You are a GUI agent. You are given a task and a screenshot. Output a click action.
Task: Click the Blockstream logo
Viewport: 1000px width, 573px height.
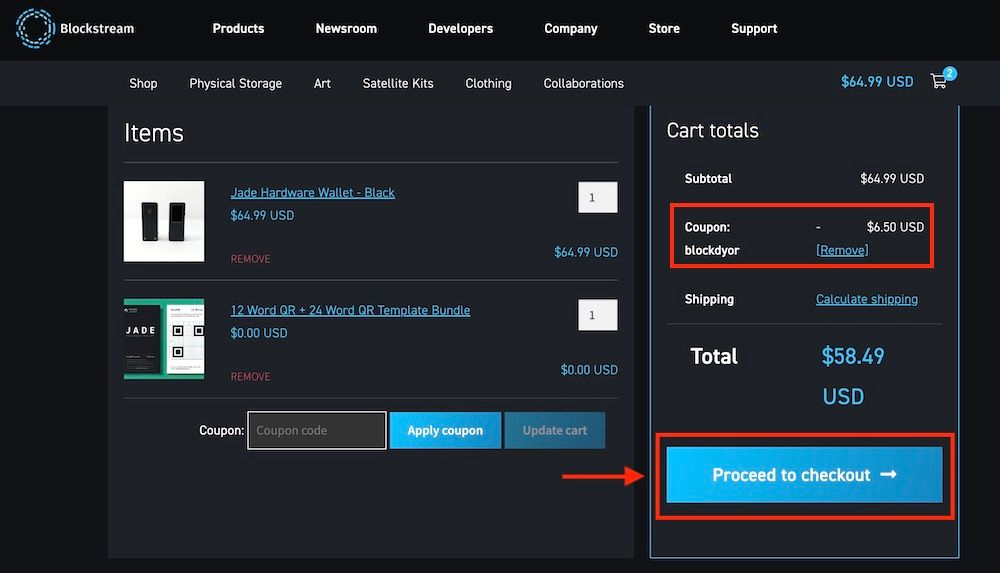pyautogui.click(x=75, y=28)
